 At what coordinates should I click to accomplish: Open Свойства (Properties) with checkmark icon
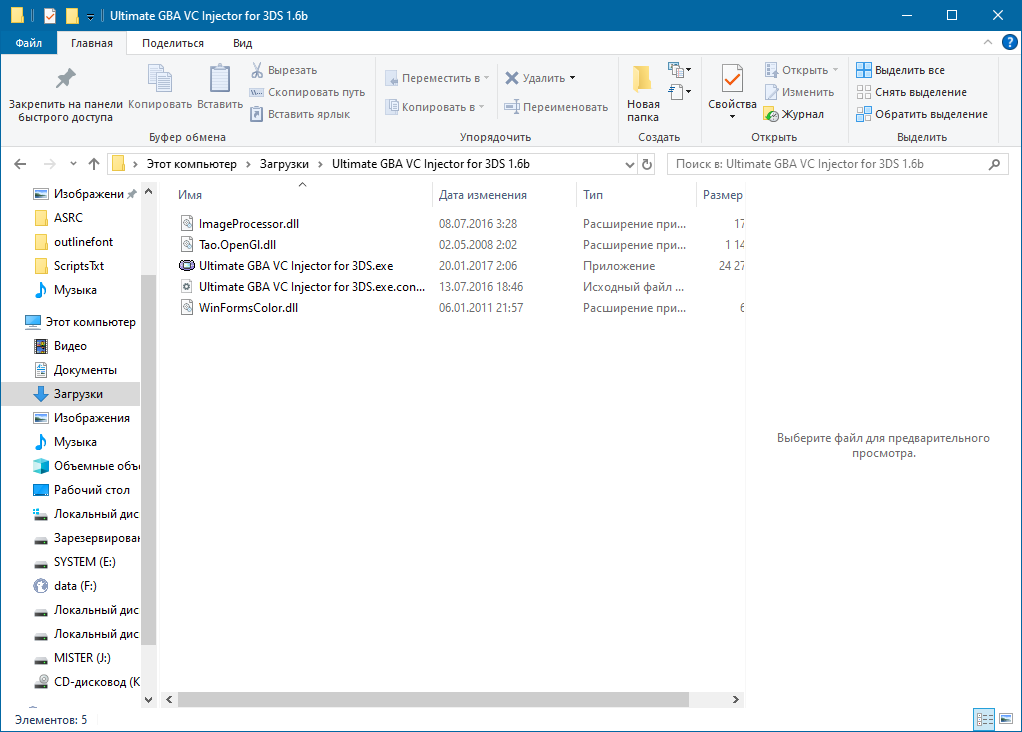click(732, 85)
